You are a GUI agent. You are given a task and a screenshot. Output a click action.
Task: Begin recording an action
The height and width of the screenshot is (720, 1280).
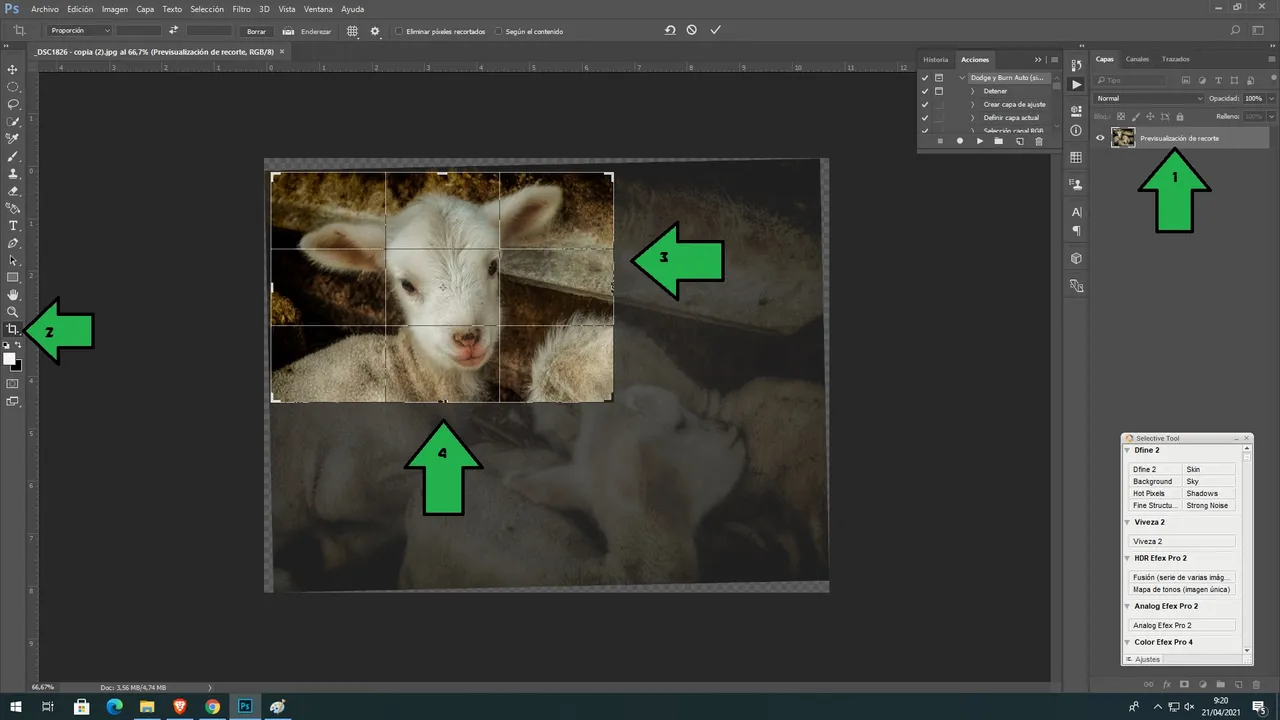pyautogui.click(x=960, y=142)
